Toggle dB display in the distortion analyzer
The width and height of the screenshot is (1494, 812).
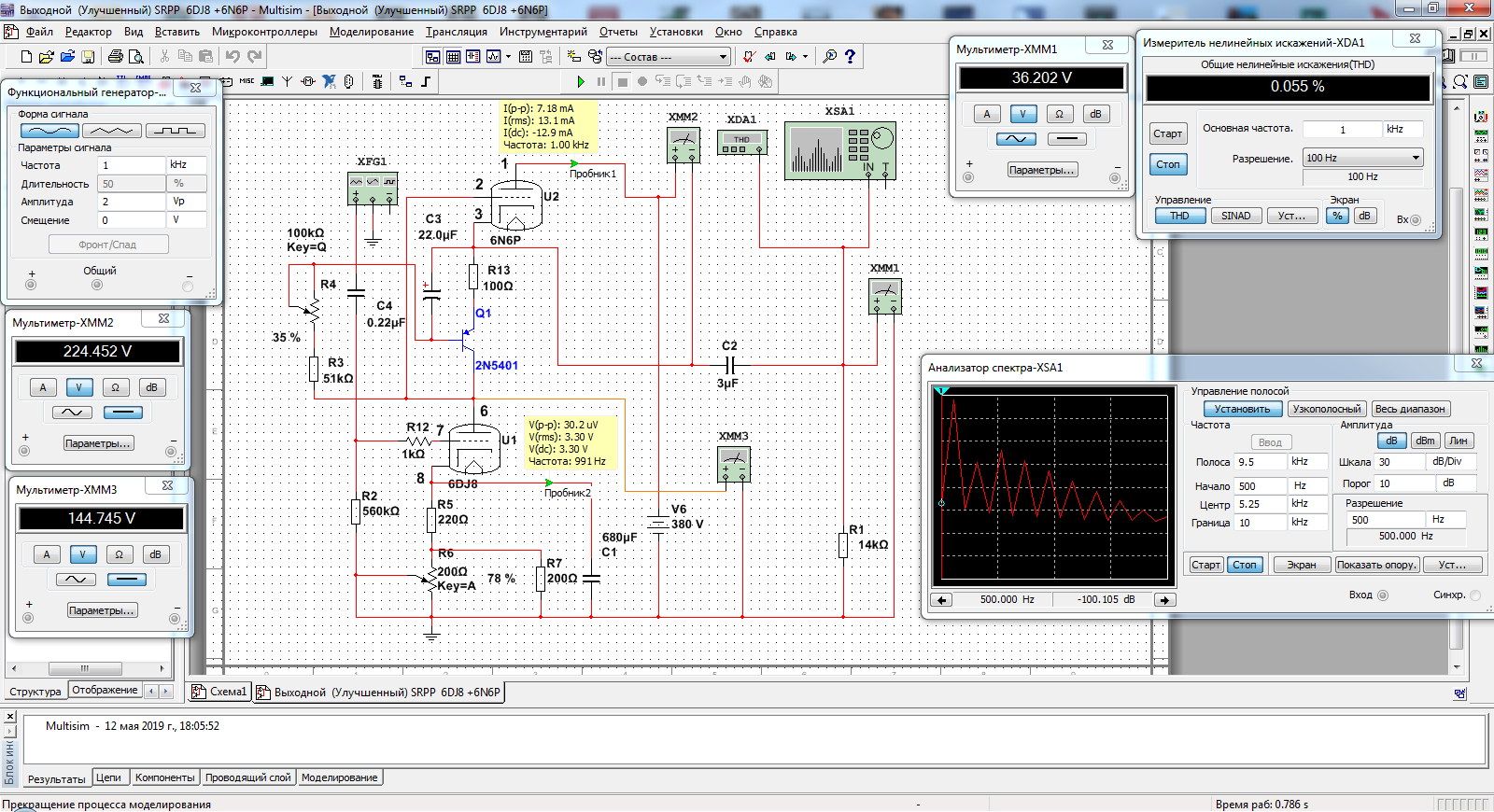click(x=1364, y=216)
